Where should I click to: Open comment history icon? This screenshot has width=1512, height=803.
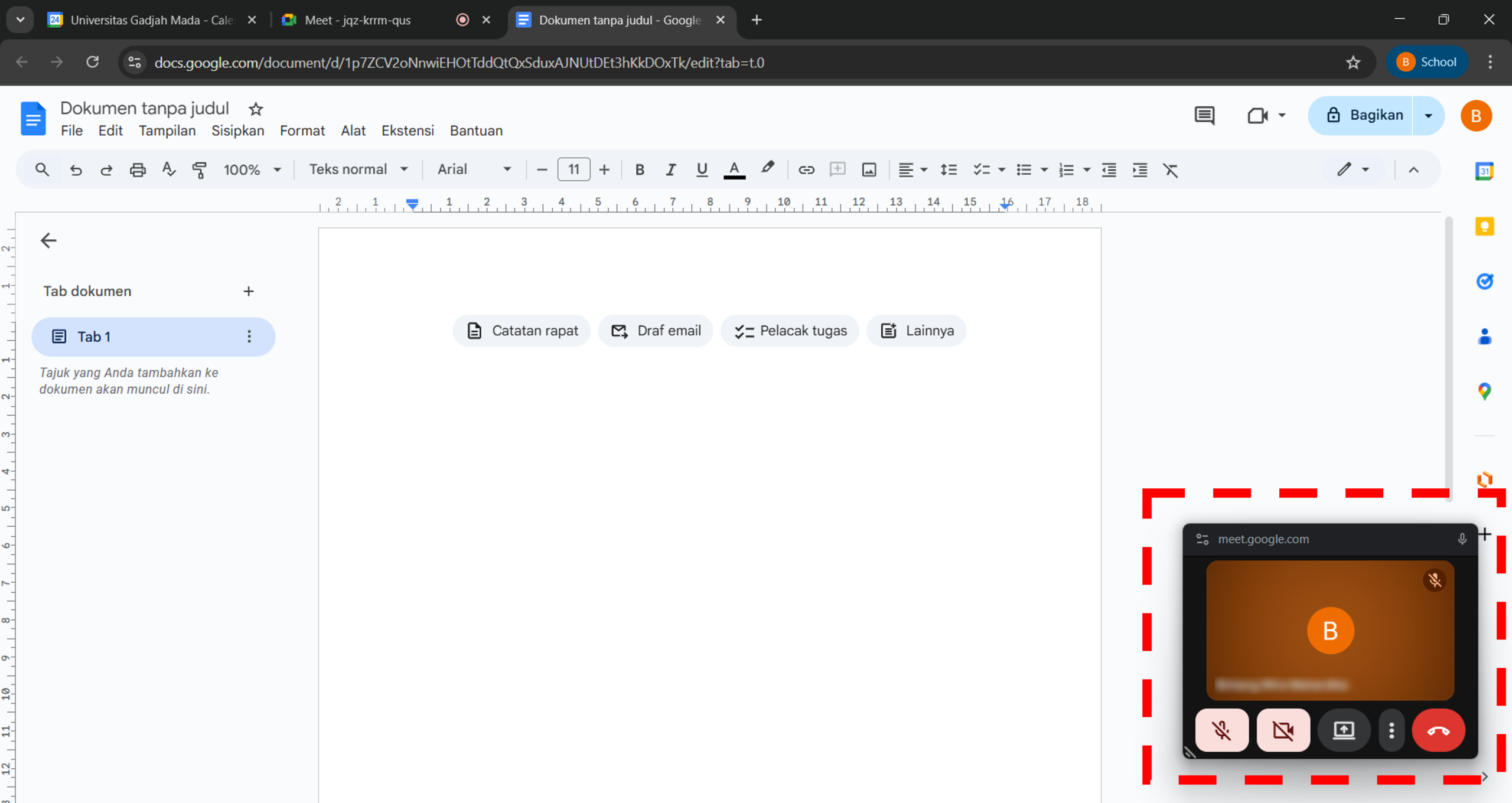point(1204,115)
